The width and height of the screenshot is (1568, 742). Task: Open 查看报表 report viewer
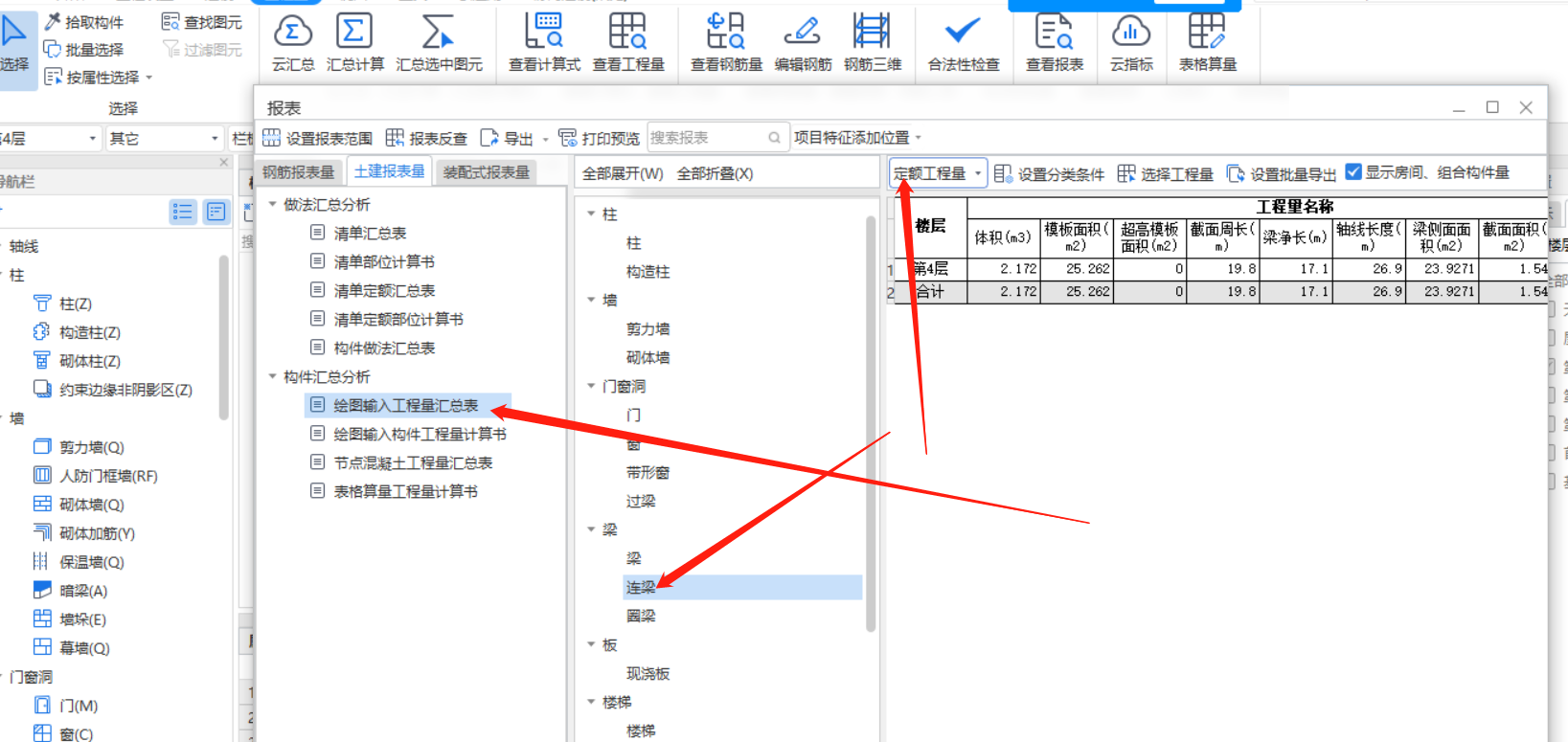pos(1055,43)
